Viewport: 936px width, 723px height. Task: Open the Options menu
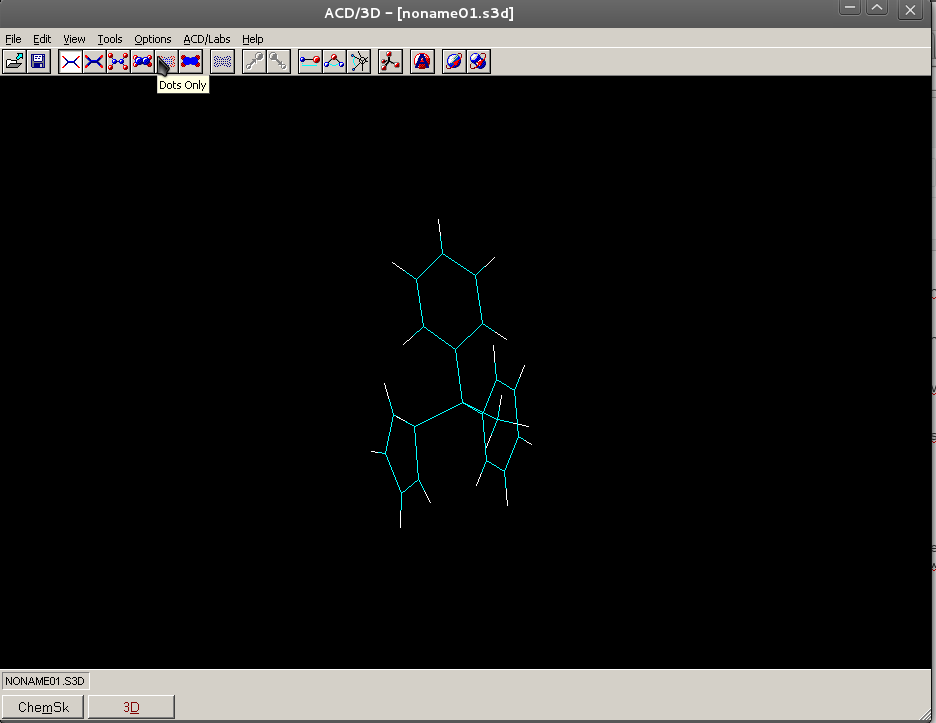152,39
